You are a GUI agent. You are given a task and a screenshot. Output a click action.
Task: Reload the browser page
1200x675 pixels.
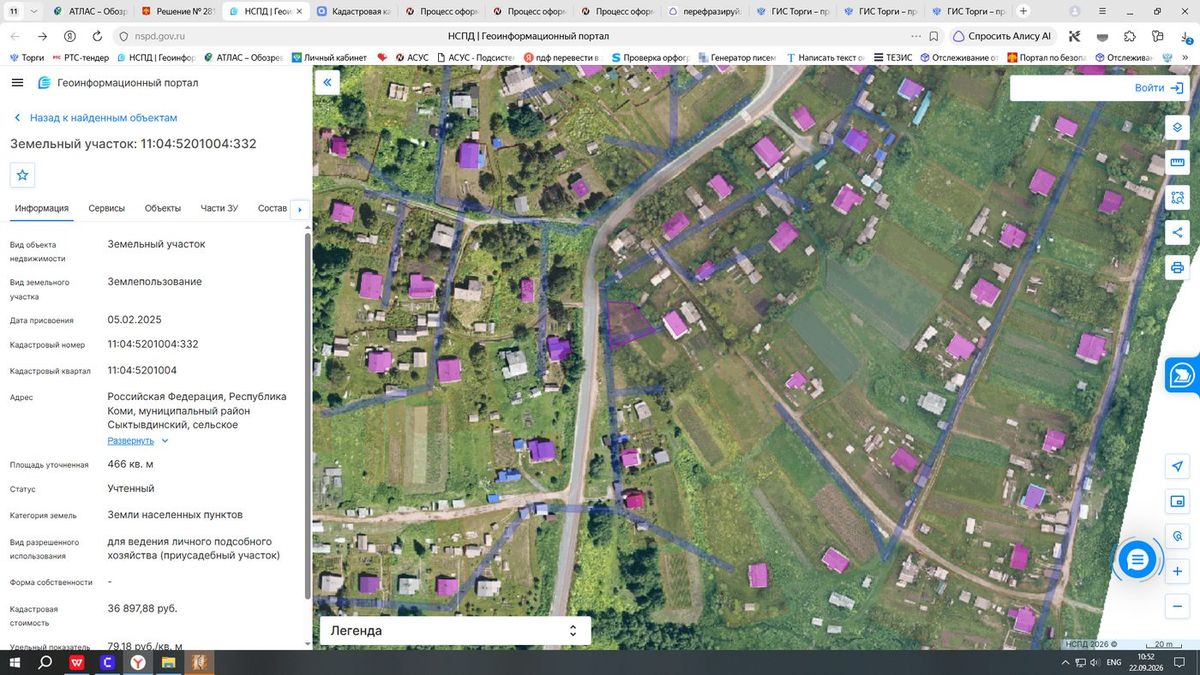tap(97, 35)
